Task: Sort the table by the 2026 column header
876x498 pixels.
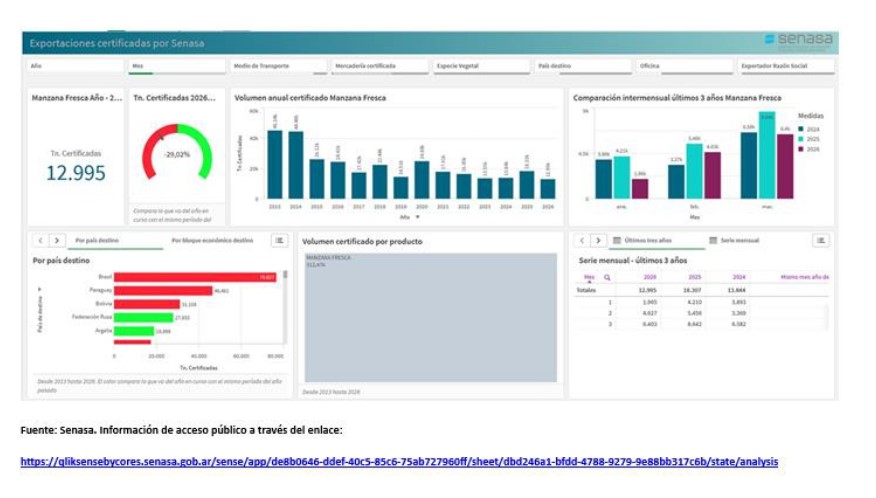Action: click(x=650, y=277)
